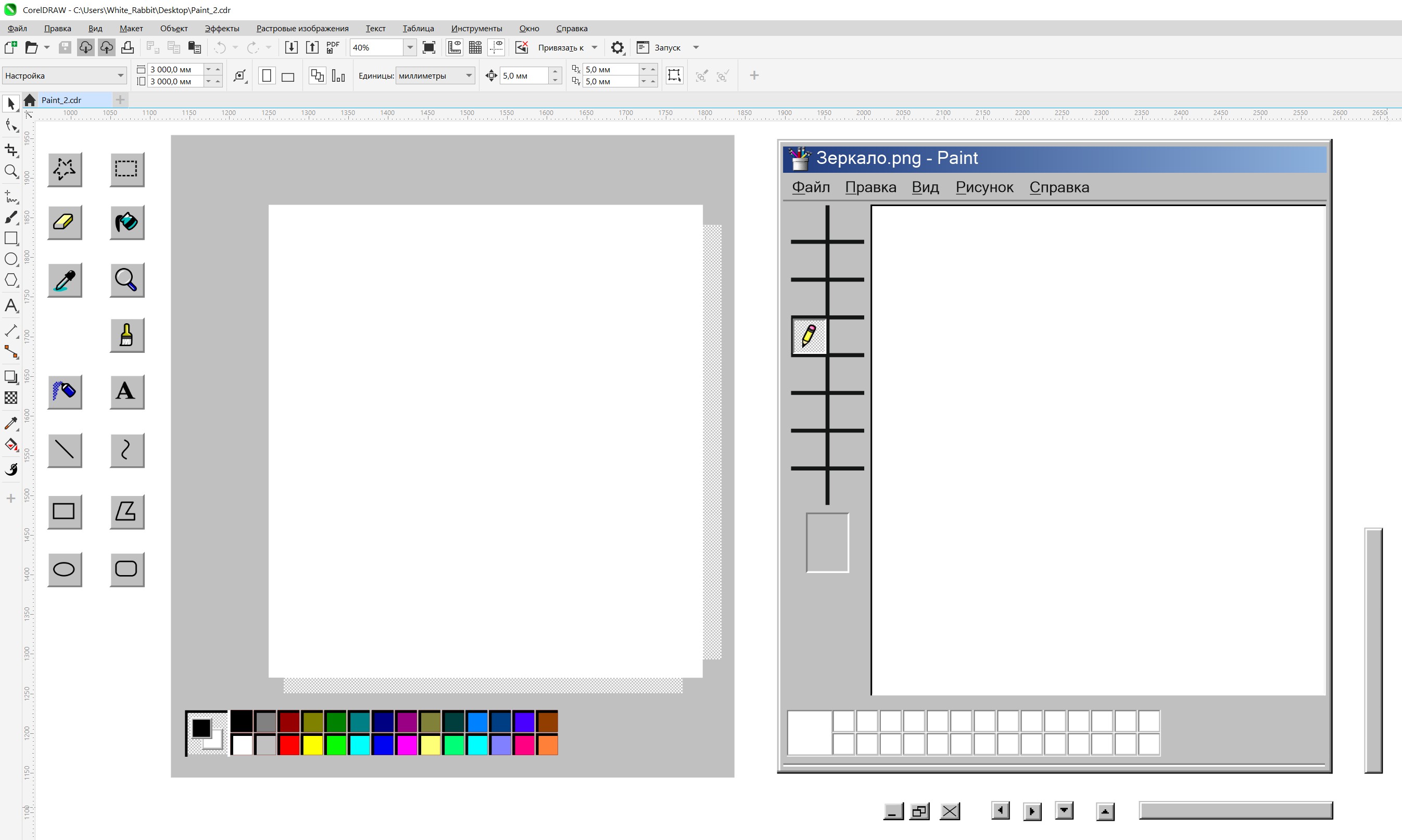Open the Options gear icon

tap(617, 47)
